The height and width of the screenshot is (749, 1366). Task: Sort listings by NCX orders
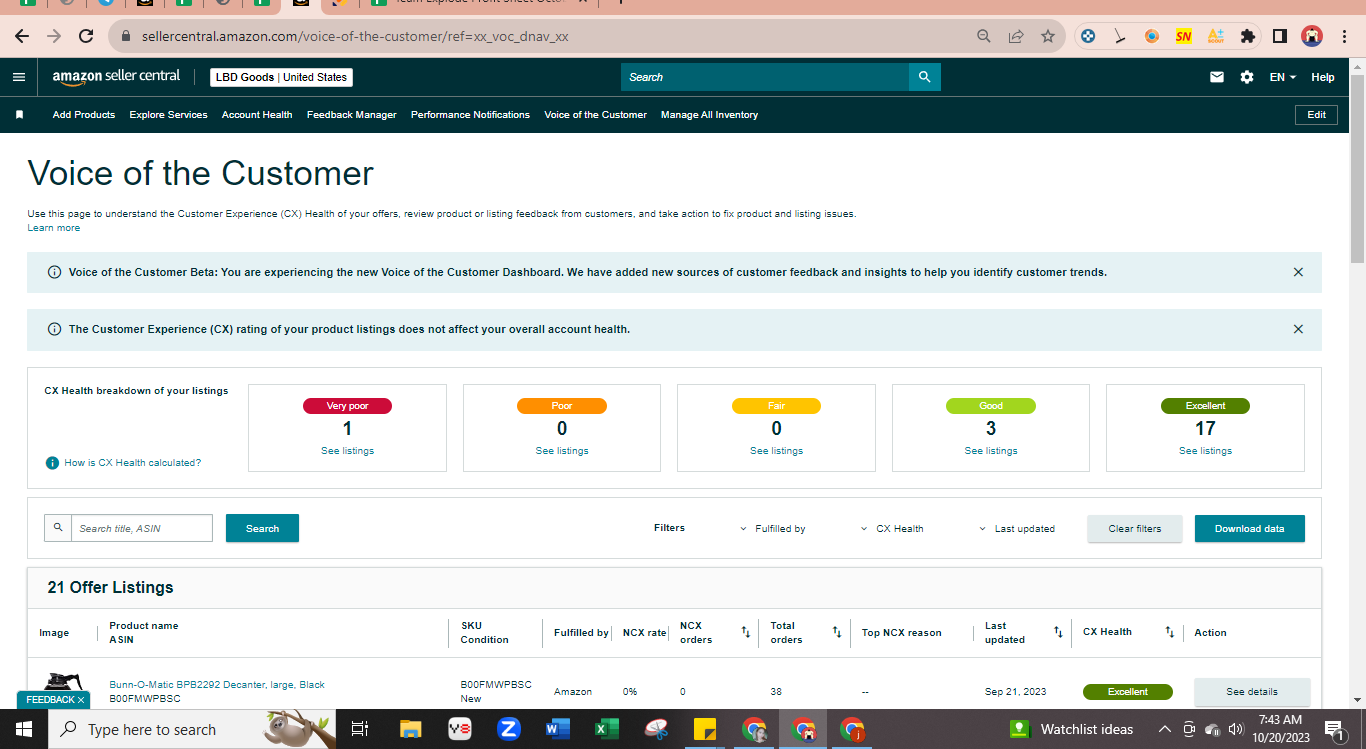pos(745,632)
